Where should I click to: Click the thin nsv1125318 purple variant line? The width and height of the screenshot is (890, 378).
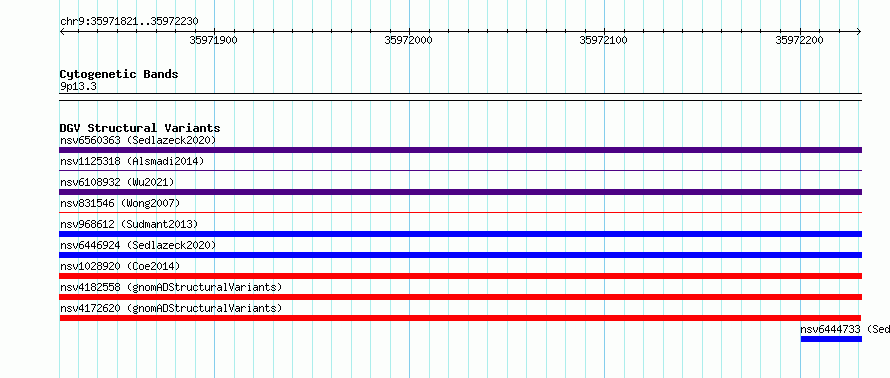pos(460,170)
